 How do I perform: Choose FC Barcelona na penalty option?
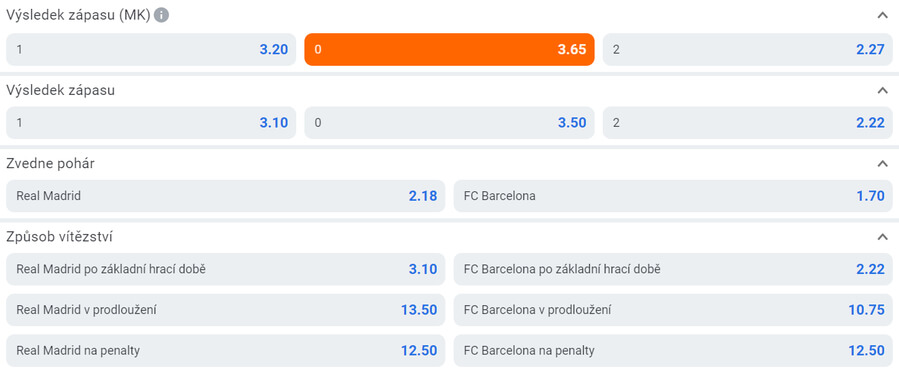click(673, 351)
